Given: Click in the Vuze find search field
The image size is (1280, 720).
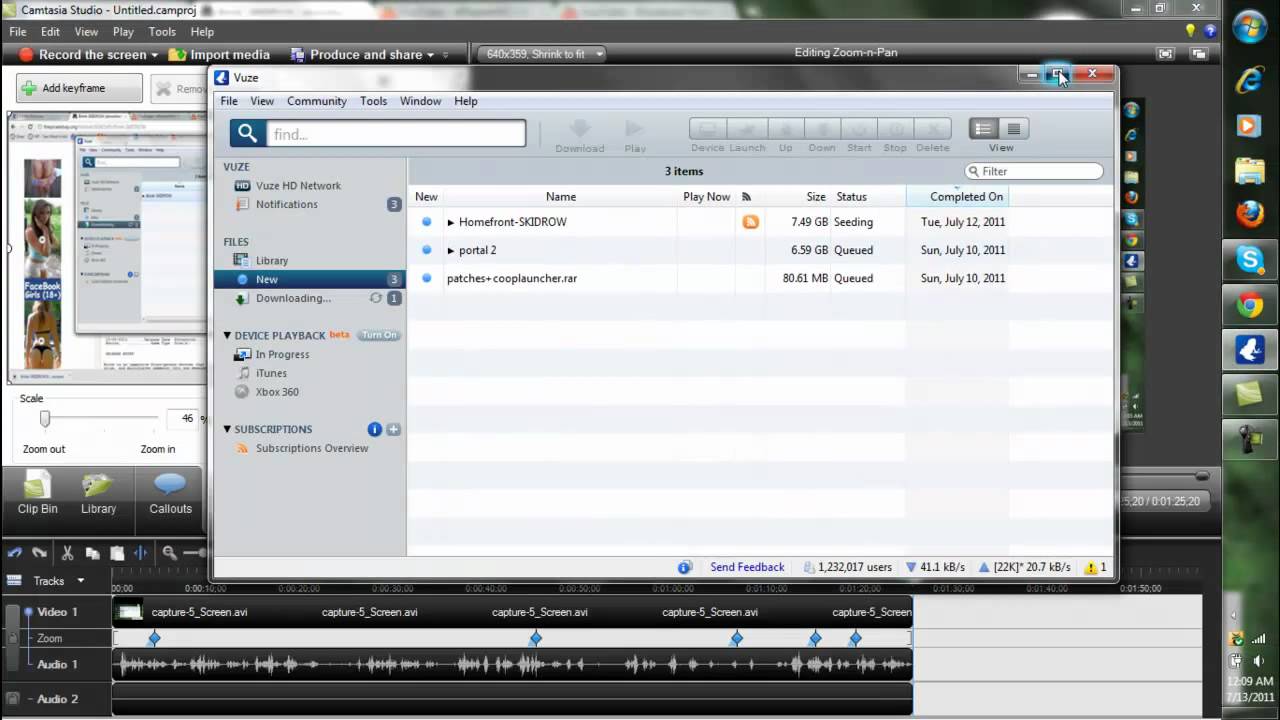Looking at the screenshot, I should [x=395, y=133].
